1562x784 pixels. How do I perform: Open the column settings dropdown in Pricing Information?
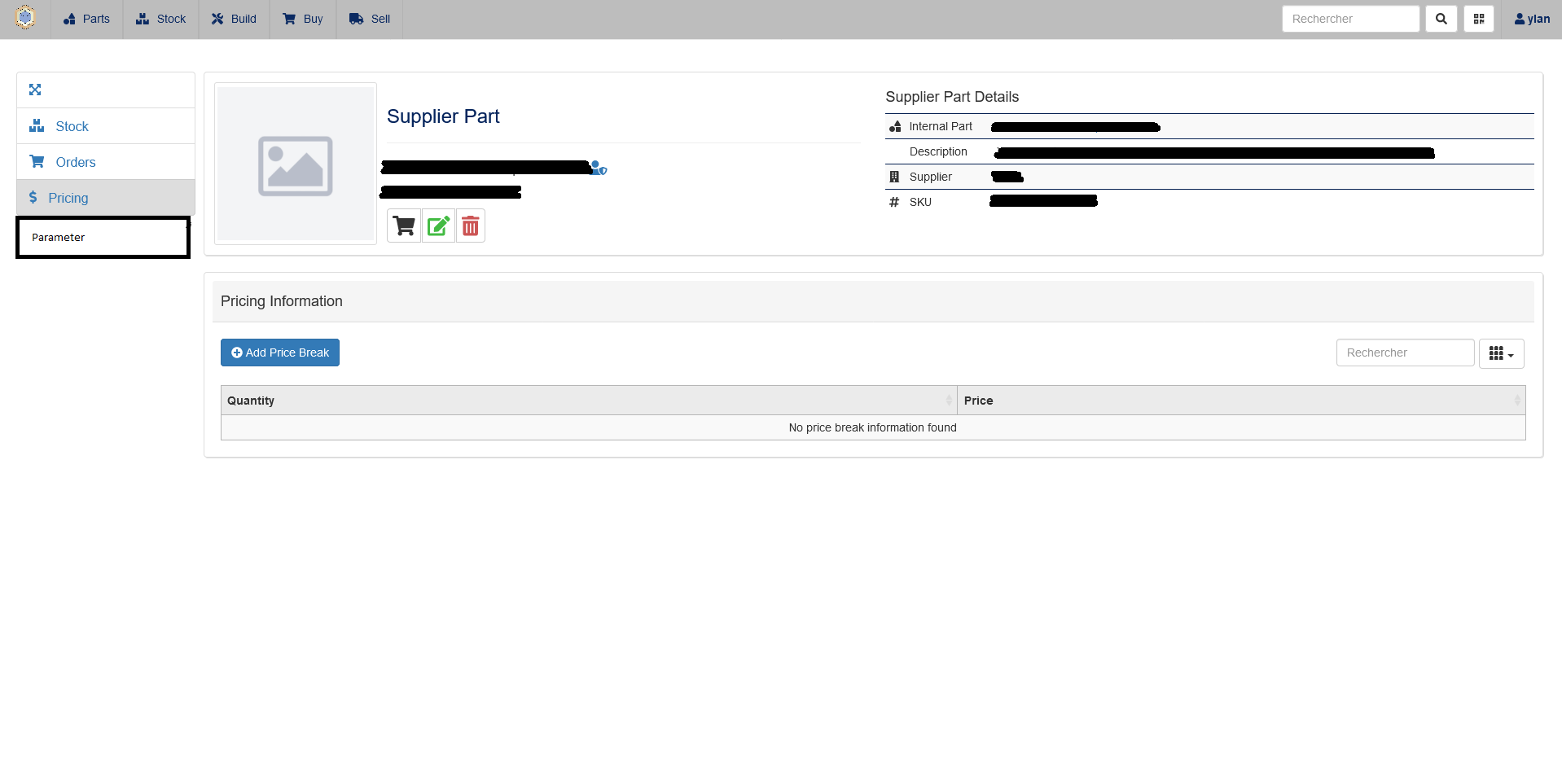tap(1500, 353)
